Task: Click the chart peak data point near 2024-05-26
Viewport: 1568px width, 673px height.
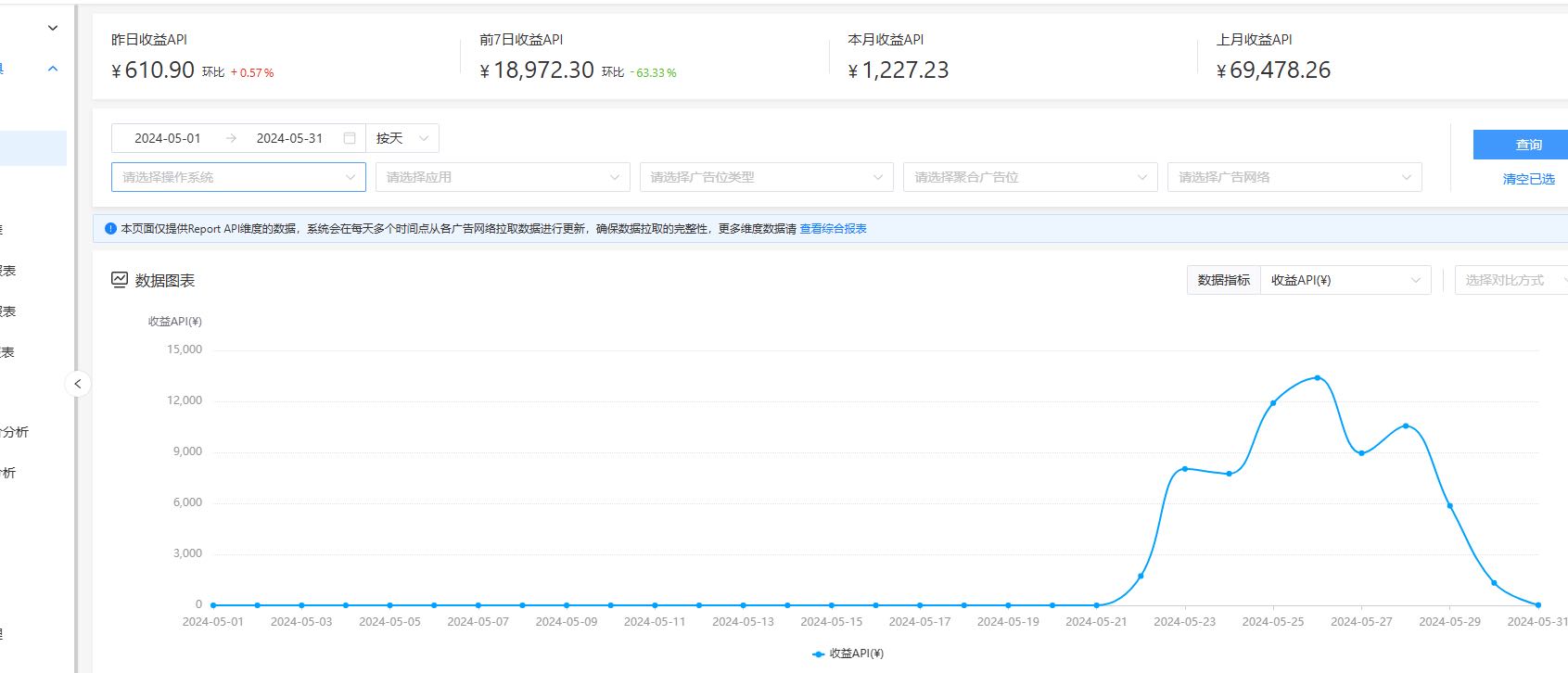Action: pos(1318,377)
